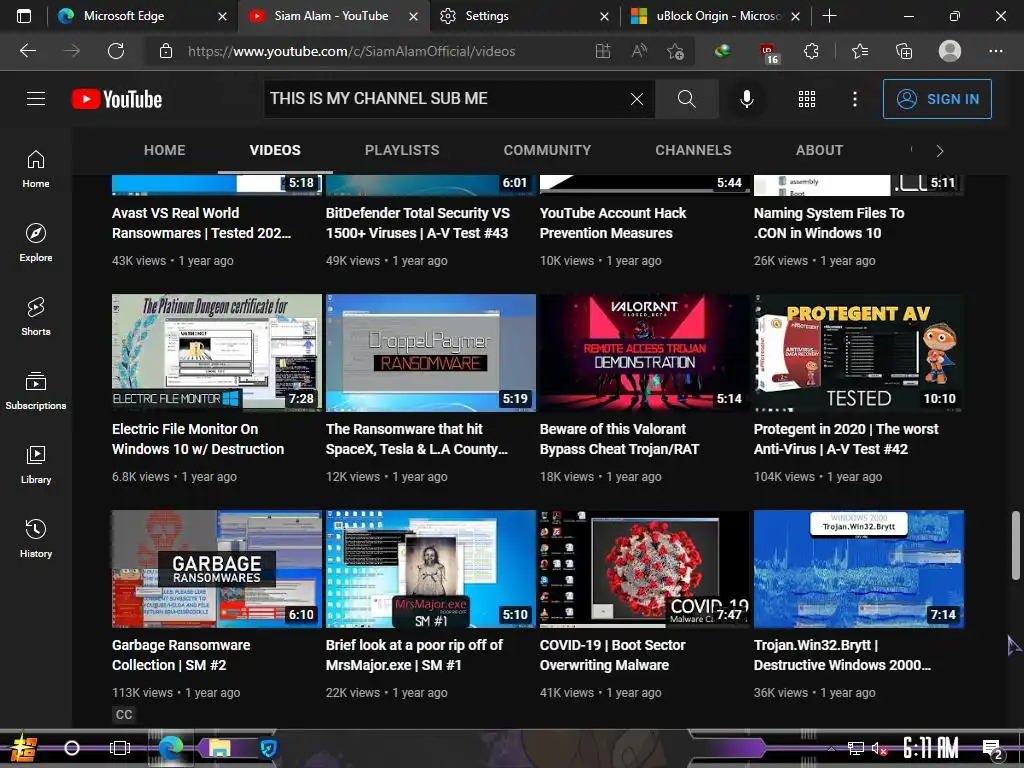Open Electric File Monitor video thumbnail
1024x768 pixels.
[x=217, y=353]
